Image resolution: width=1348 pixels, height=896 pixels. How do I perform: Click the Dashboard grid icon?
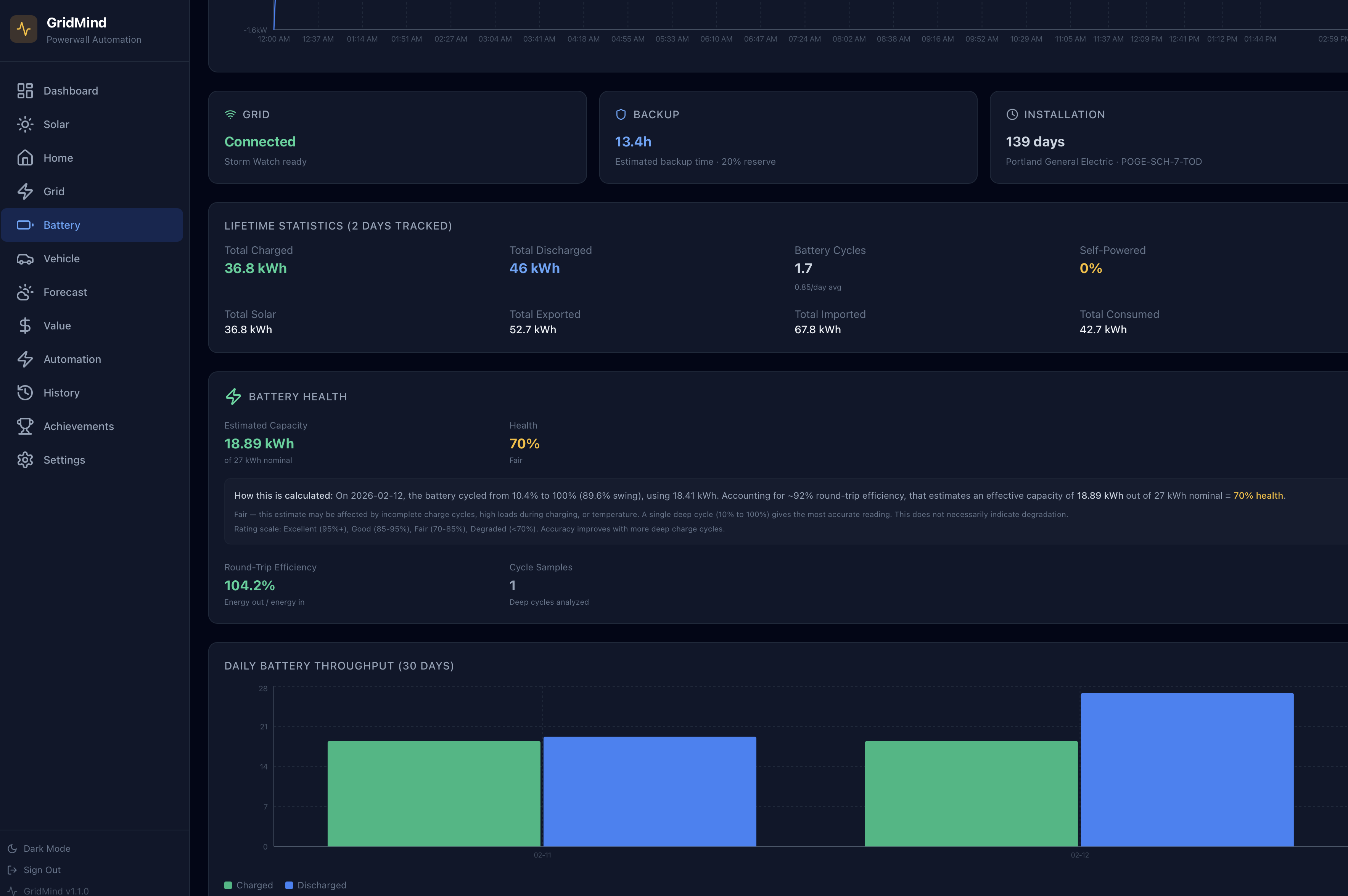click(24, 91)
